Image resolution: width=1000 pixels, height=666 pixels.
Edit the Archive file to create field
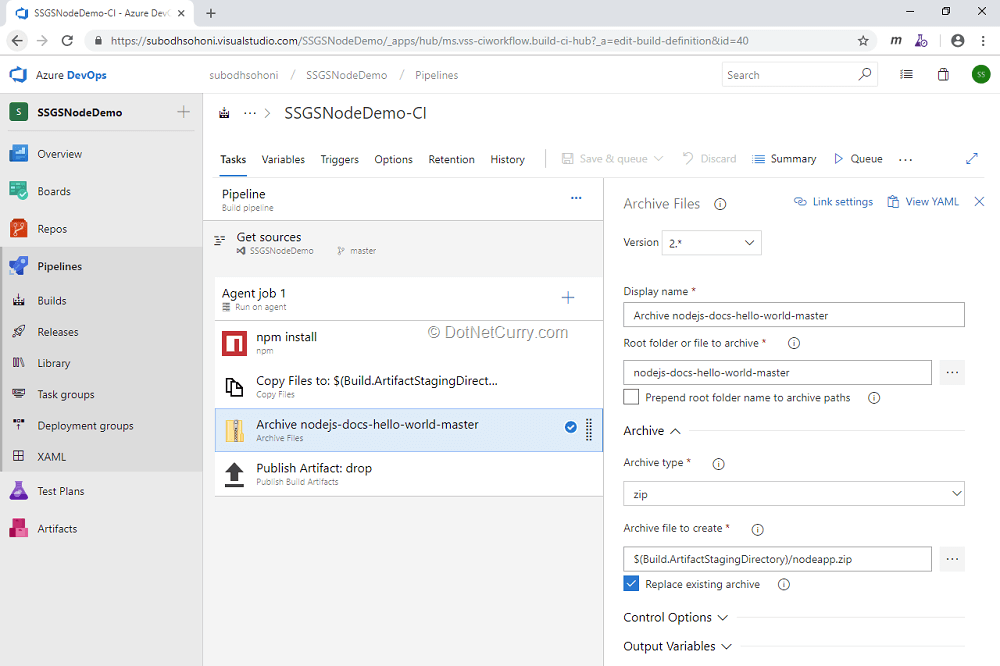point(777,559)
